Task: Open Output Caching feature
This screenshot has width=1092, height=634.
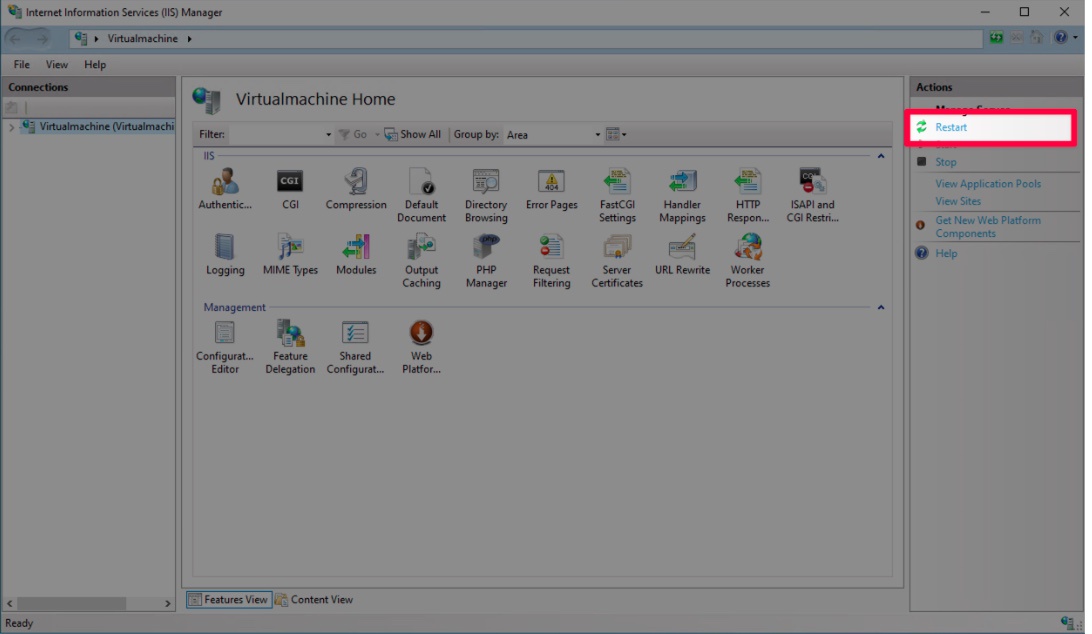Action: (421, 261)
